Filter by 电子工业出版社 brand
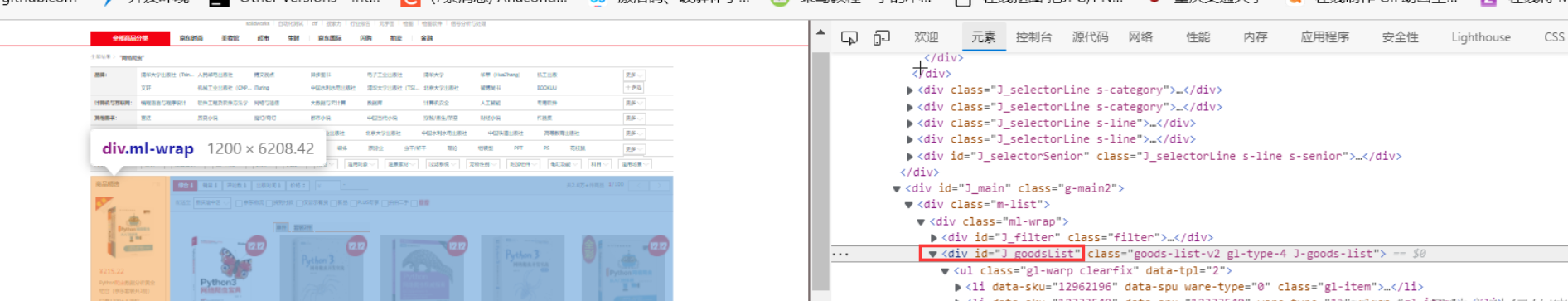 pos(385,75)
